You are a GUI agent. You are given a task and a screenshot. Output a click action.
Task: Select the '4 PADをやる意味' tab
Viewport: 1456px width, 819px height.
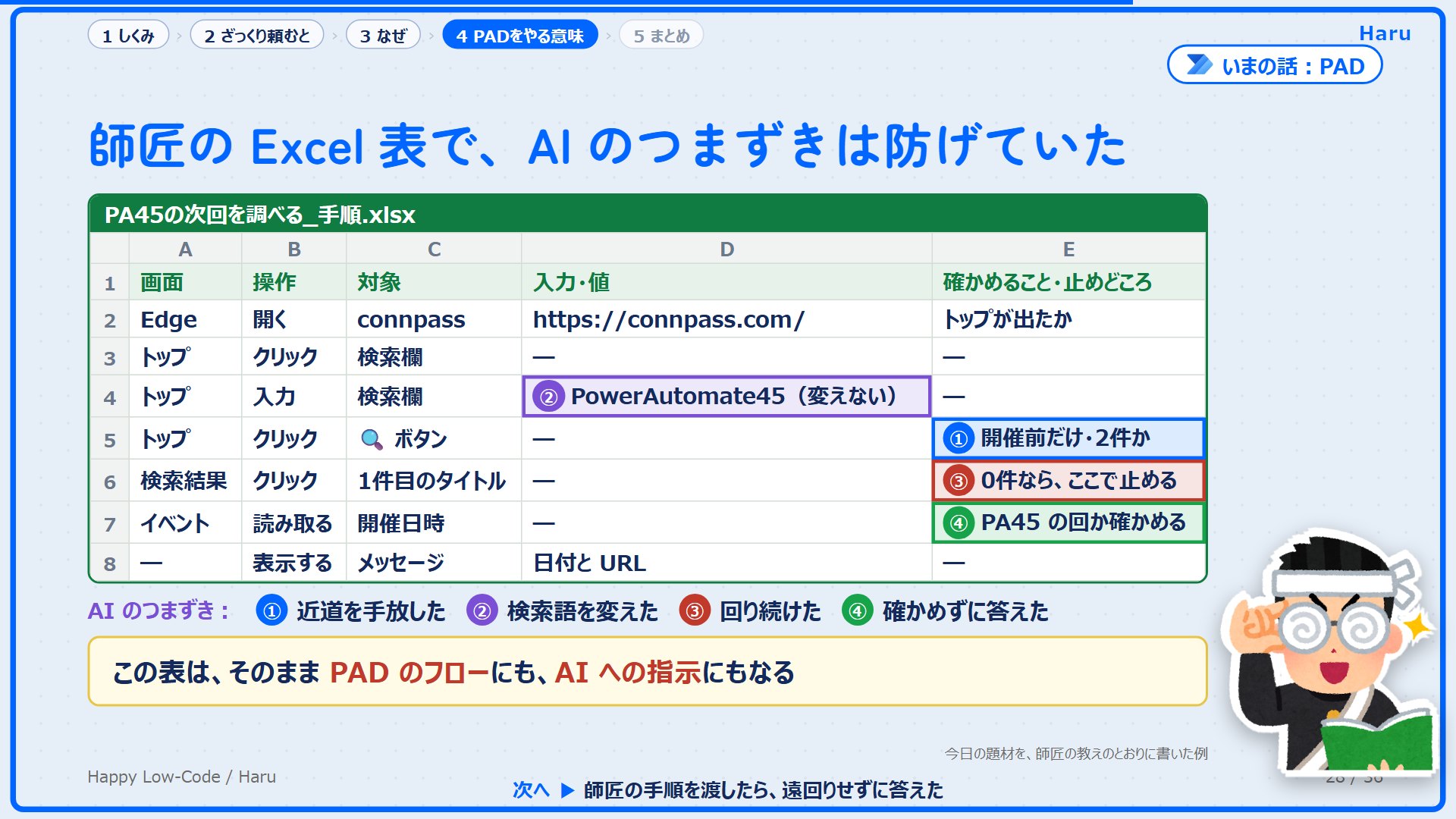(x=519, y=36)
